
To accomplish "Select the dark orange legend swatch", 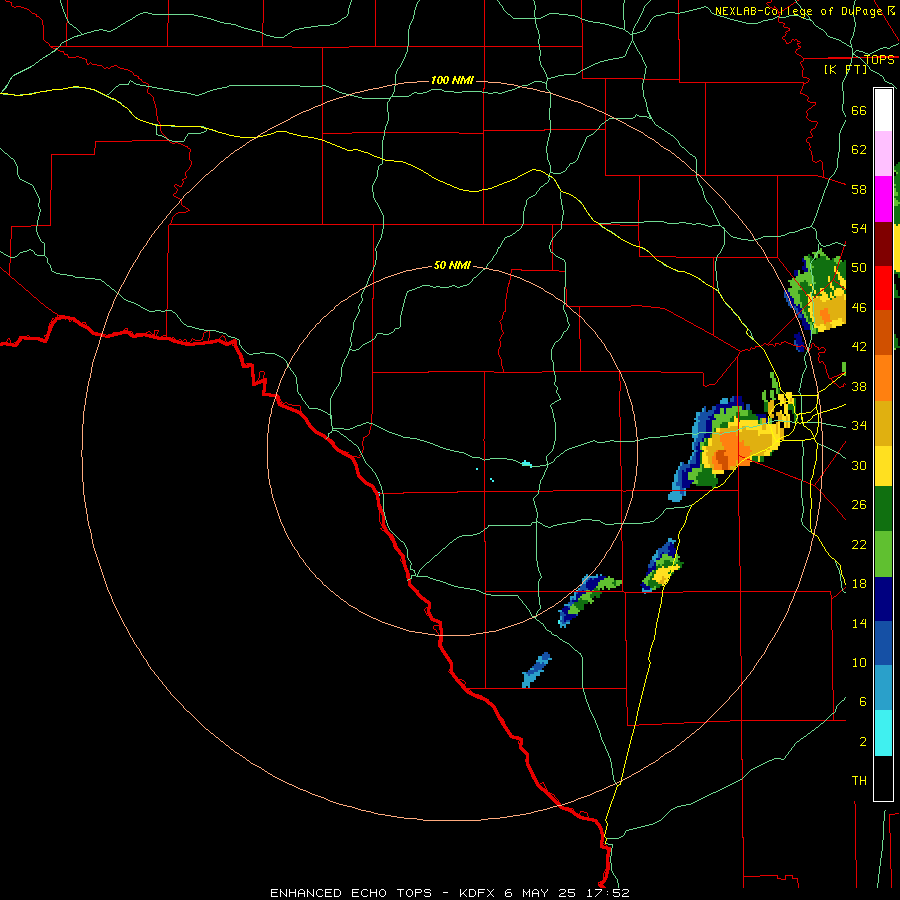I will tap(883, 333).
